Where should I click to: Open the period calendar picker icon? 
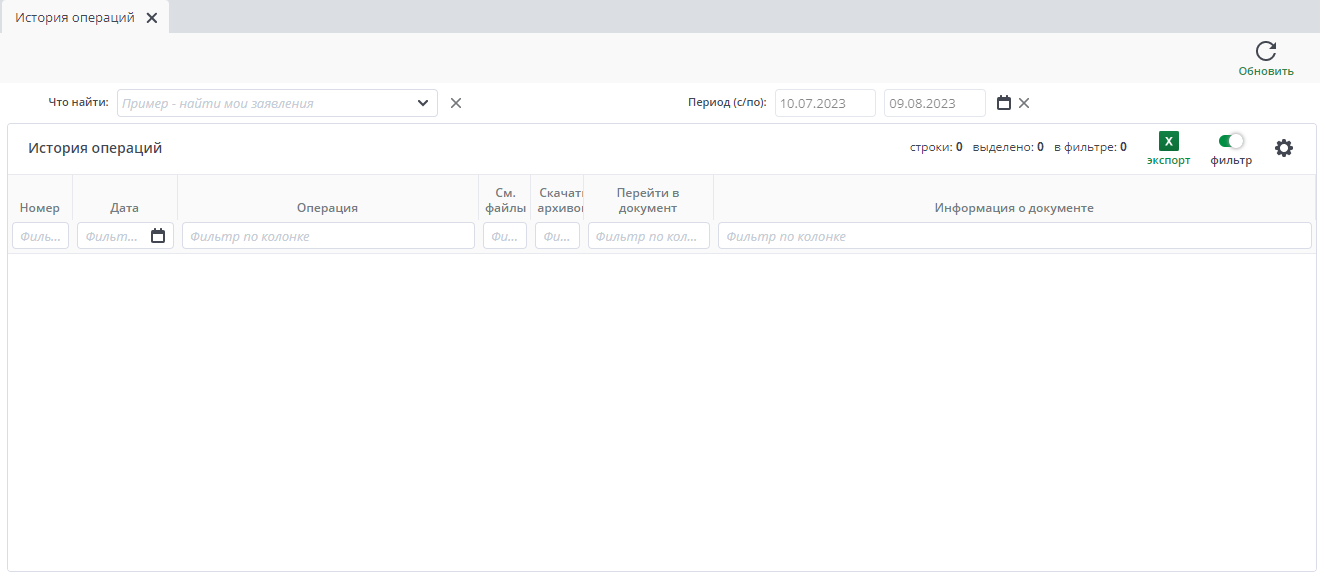[1004, 103]
